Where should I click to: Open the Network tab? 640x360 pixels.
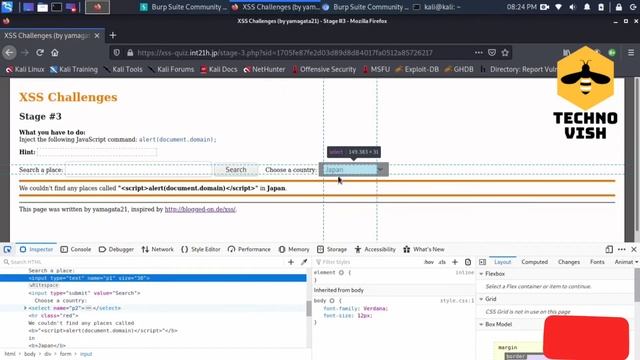coord(158,249)
